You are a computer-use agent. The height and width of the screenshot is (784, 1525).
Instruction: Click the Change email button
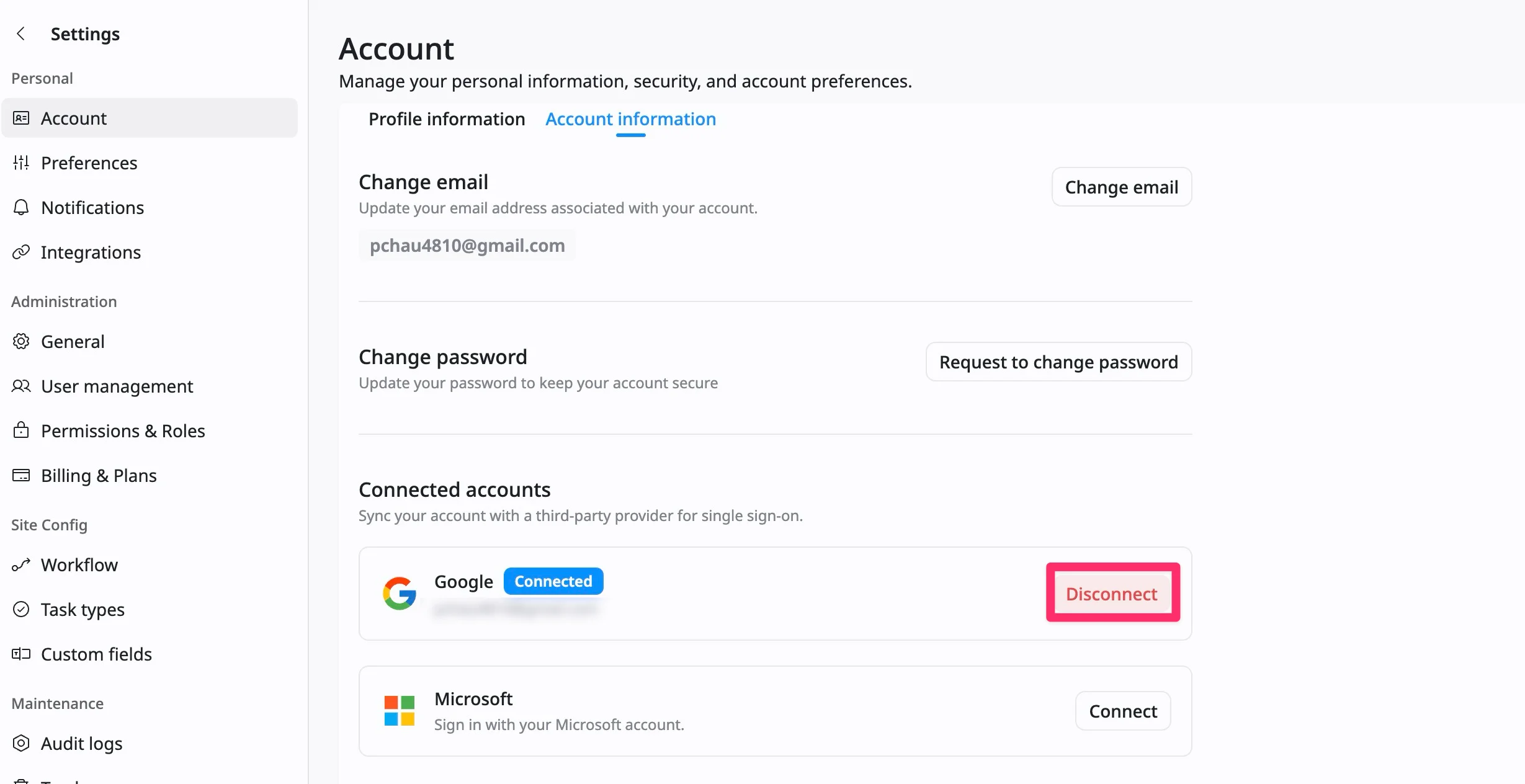(1121, 187)
